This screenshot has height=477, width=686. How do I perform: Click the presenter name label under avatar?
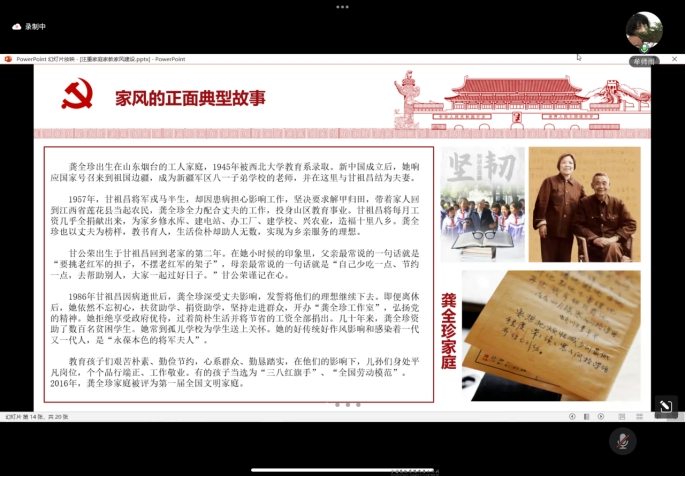644,61
